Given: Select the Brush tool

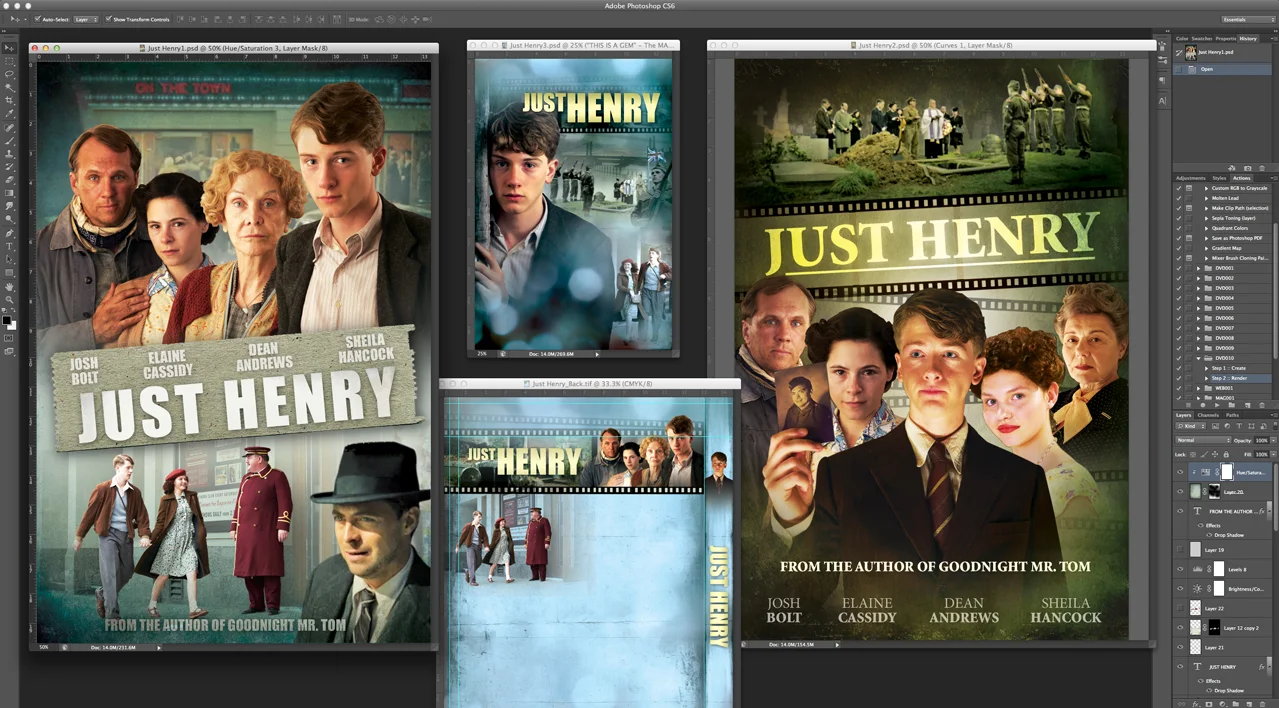Looking at the screenshot, I should pos(10,140).
